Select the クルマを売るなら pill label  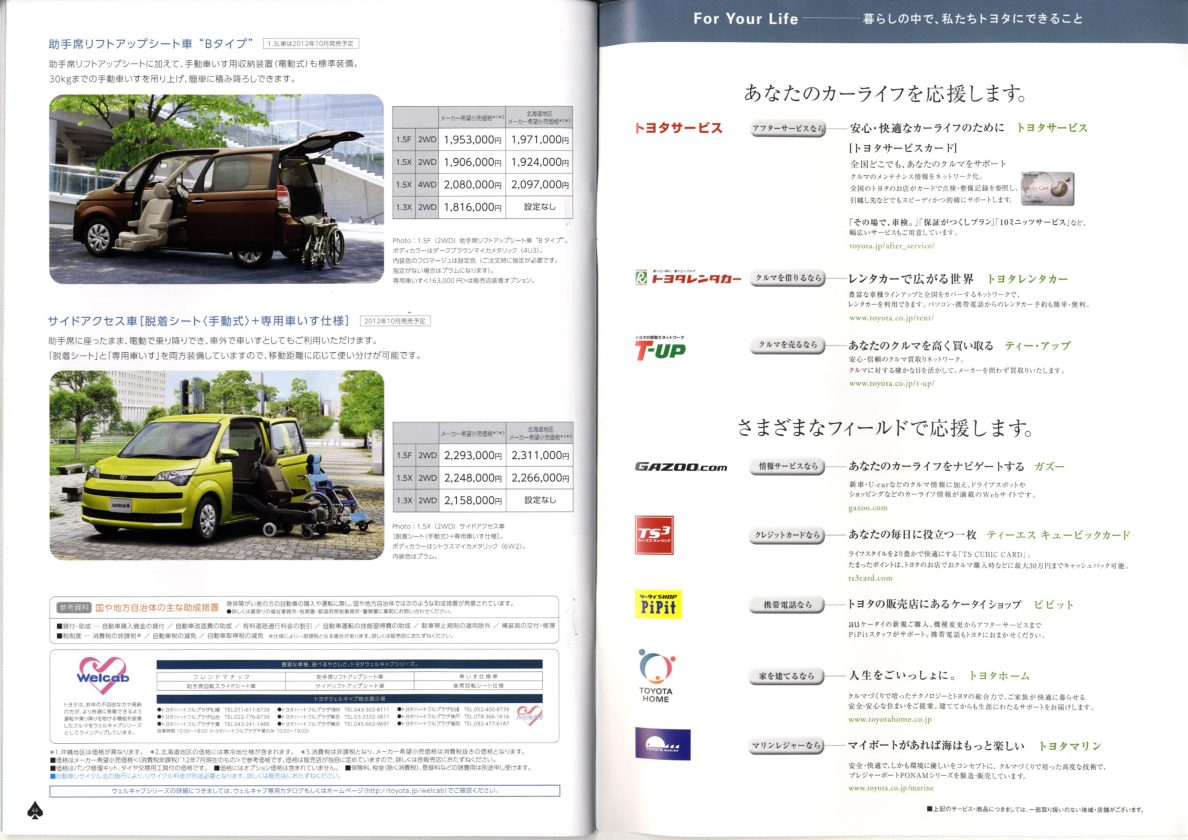[788, 345]
